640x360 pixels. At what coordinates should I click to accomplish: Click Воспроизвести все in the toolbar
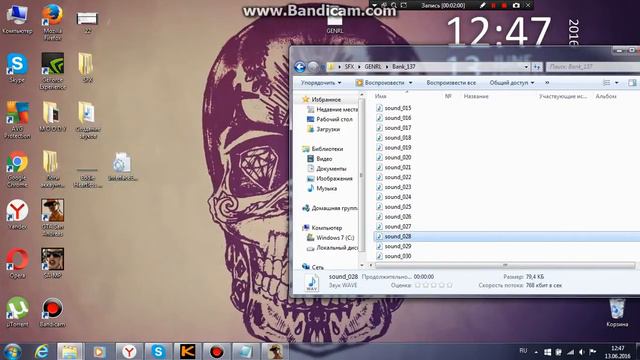click(x=451, y=83)
